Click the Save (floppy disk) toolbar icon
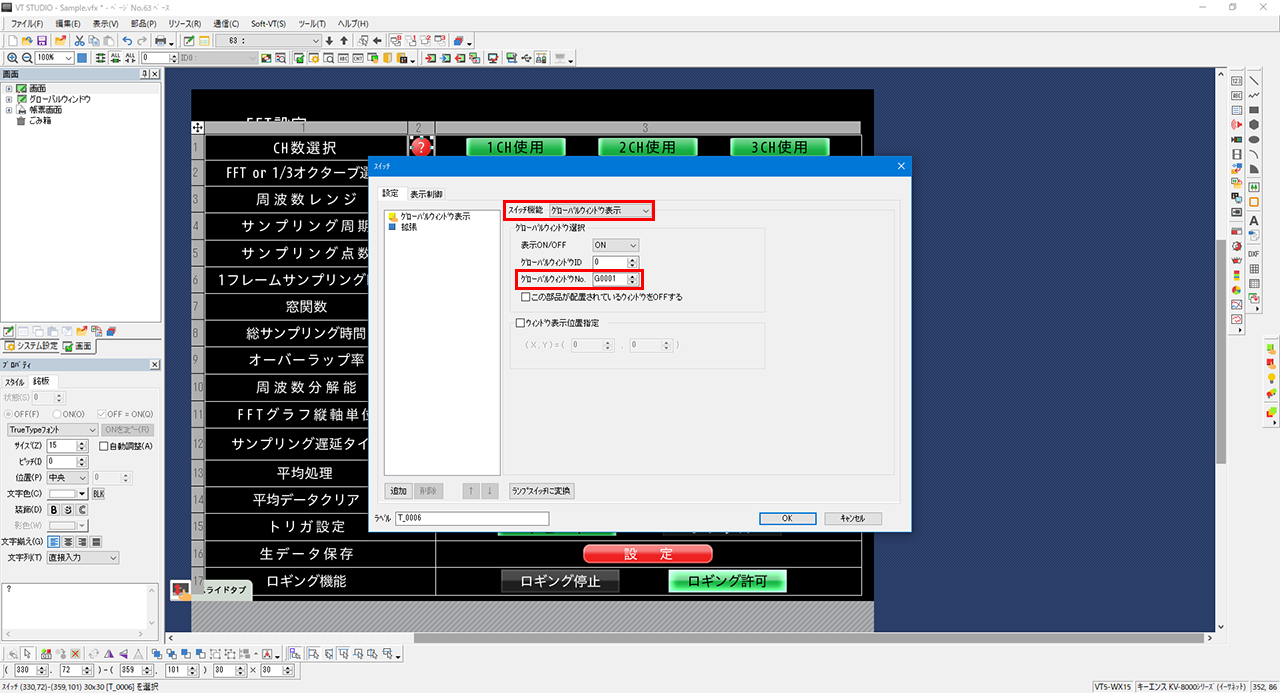This screenshot has width=1280, height=693. [x=43, y=41]
